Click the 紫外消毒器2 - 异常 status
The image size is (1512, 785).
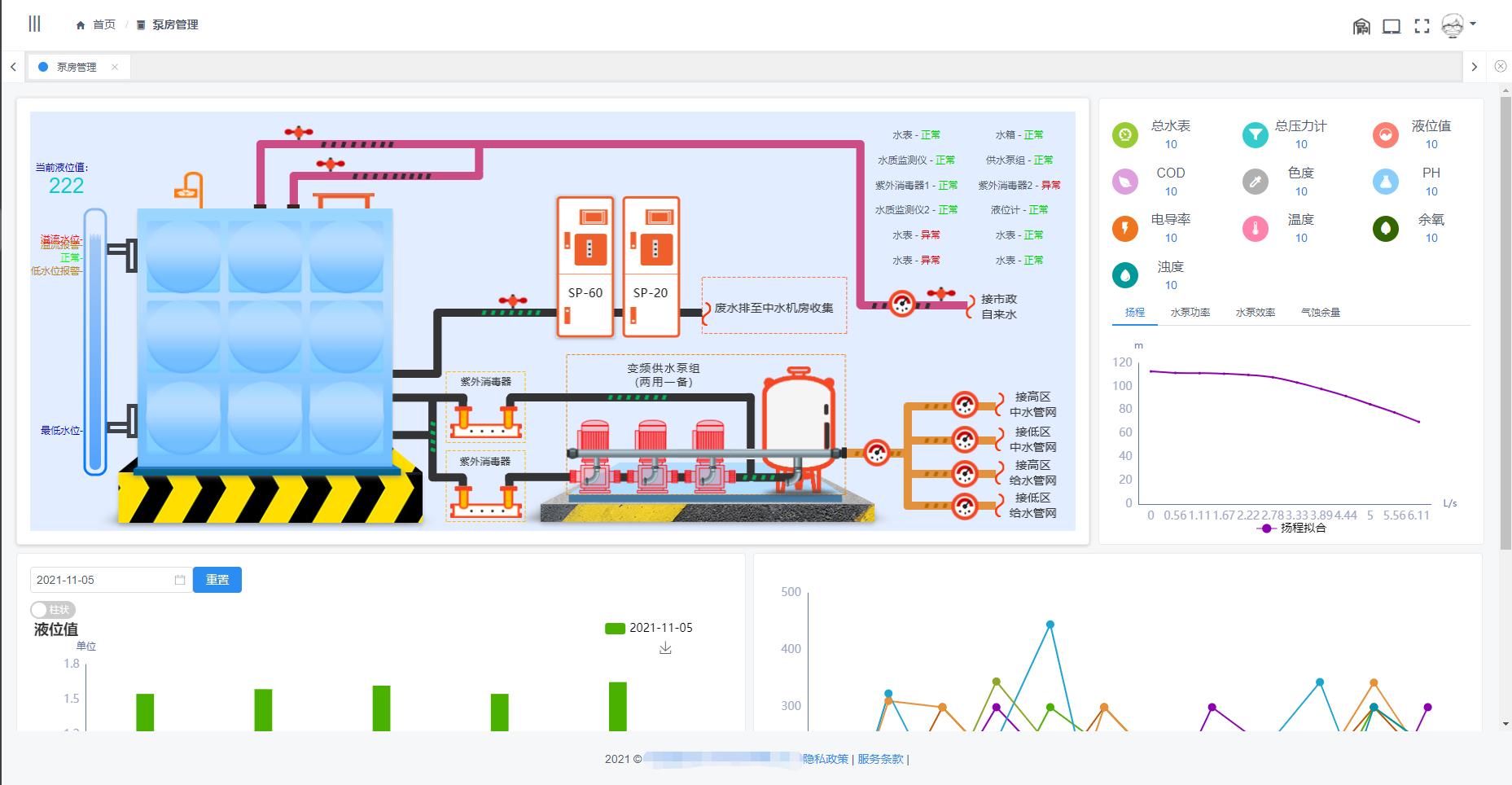(1019, 185)
